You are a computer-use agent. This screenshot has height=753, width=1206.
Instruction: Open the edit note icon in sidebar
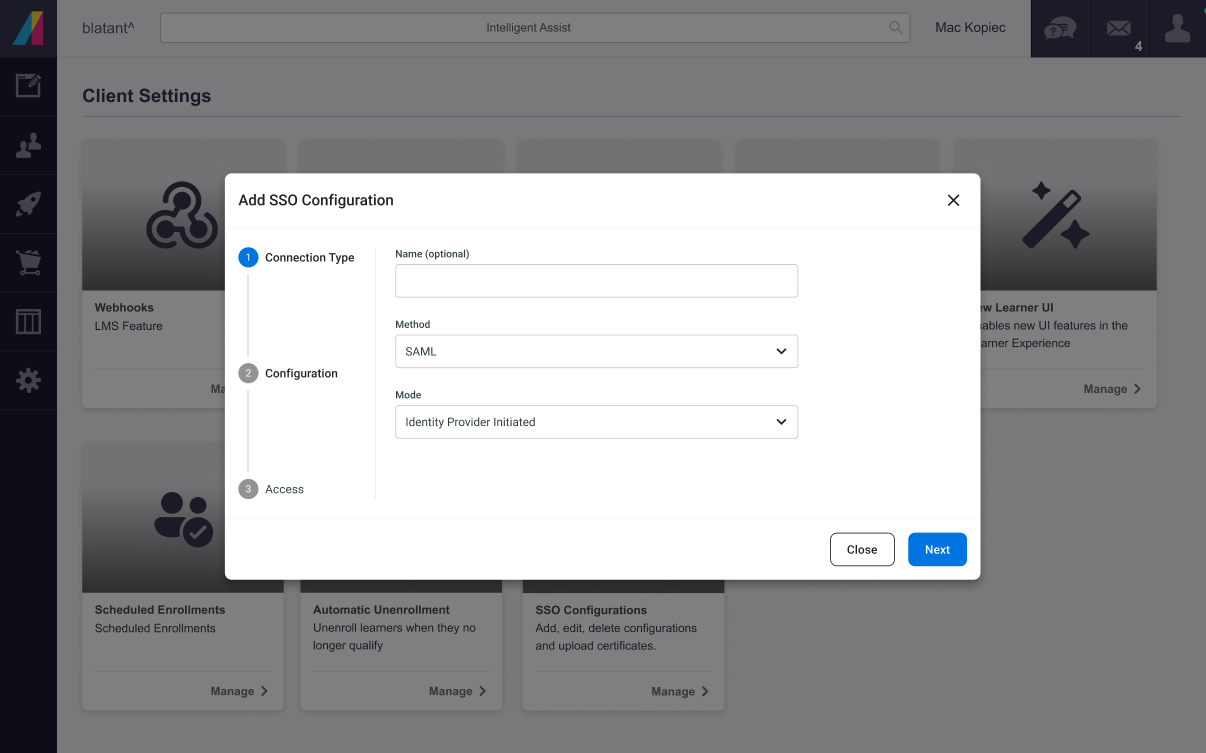click(28, 86)
